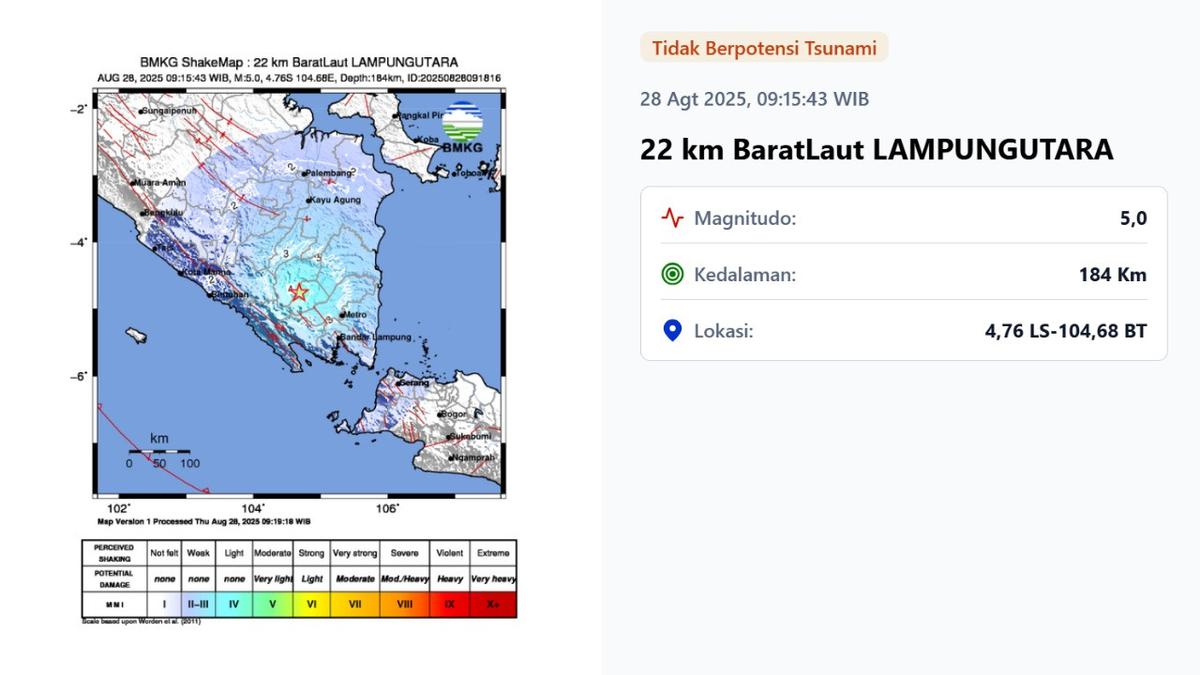Screen dimensions: 1200x675
Task: Click the Tidak Berpotensi Tsunami badge
Action: click(x=764, y=47)
